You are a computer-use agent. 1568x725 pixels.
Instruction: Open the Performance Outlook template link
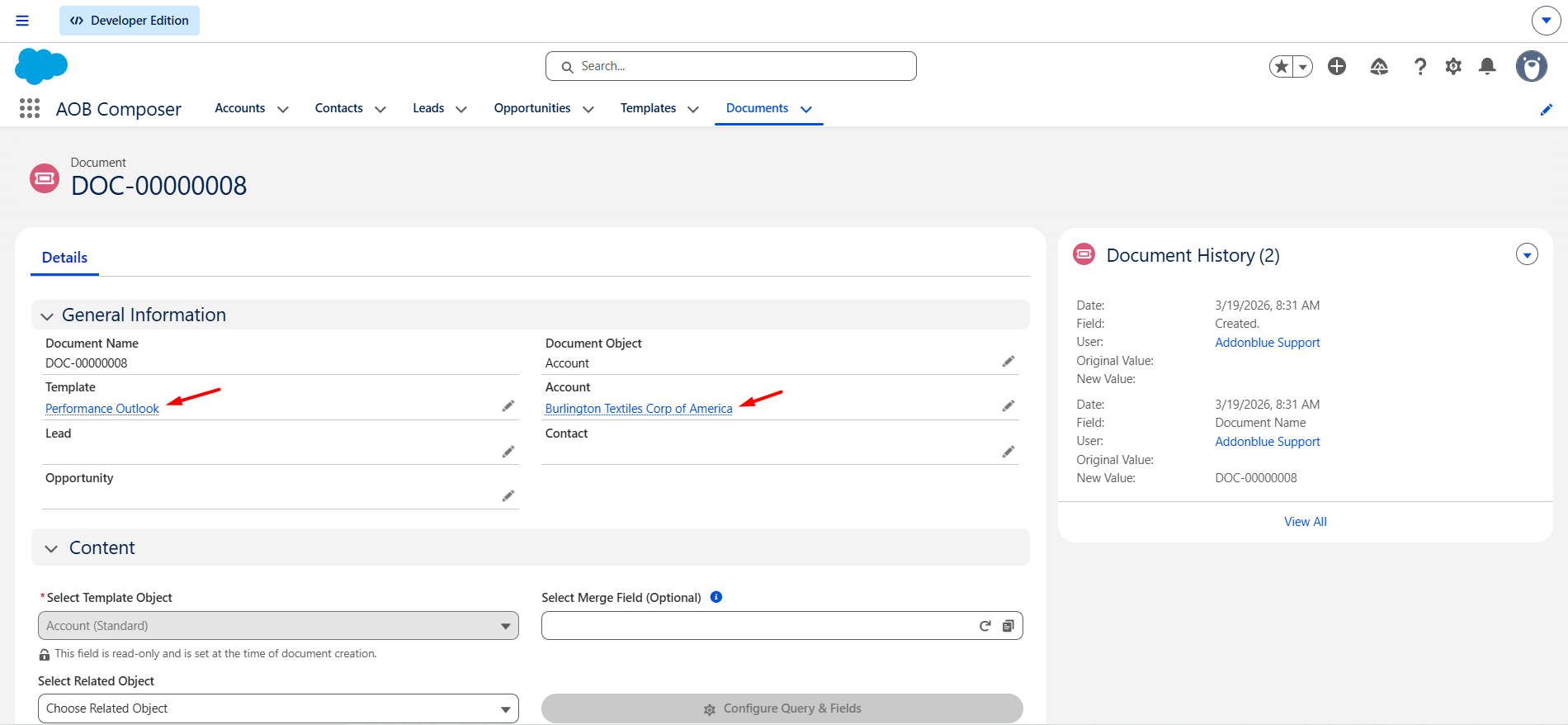(x=102, y=409)
